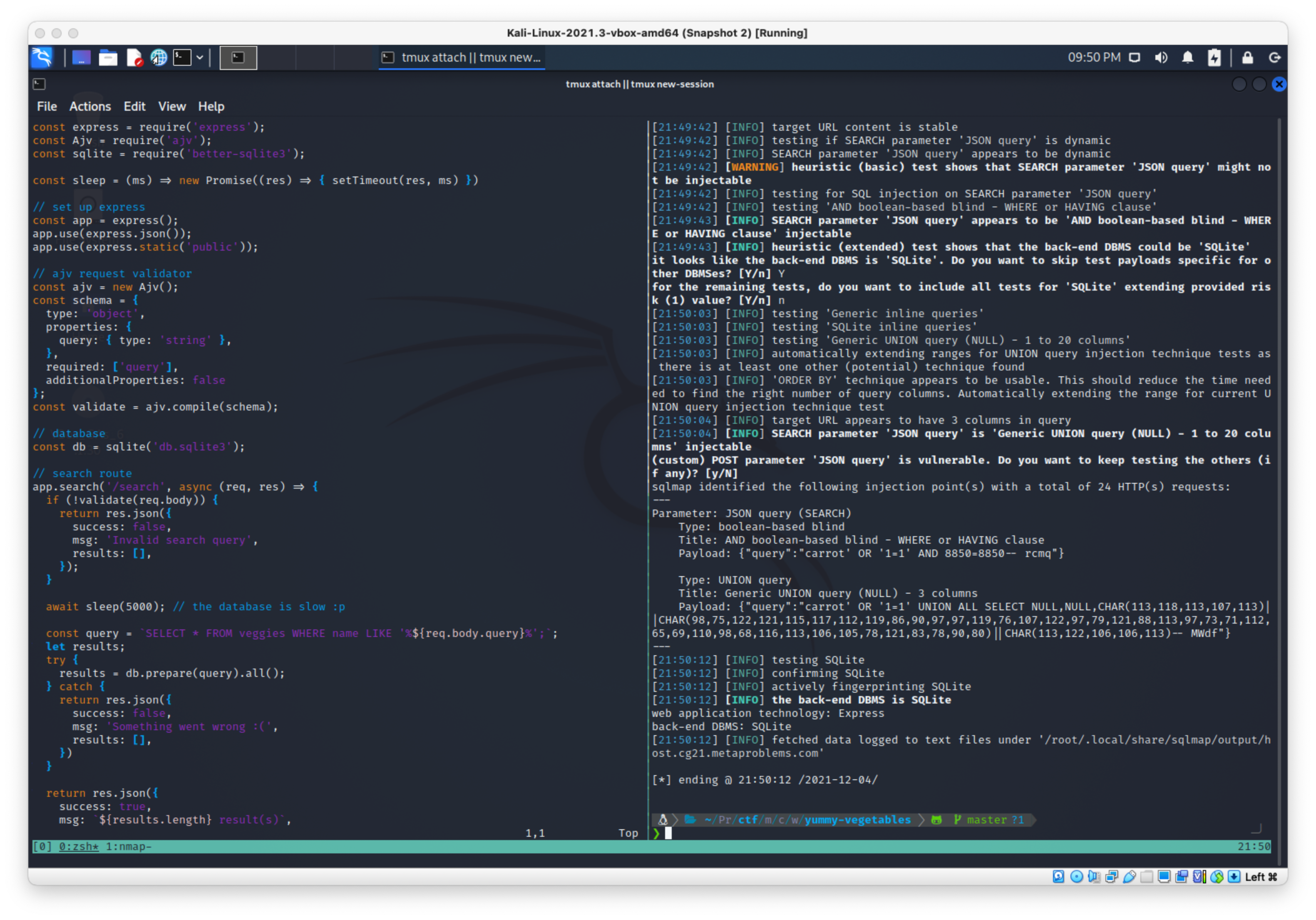Image resolution: width=1316 pixels, height=920 pixels.
Task: Click VirtualBox recording status icon
Action: (x=1182, y=876)
